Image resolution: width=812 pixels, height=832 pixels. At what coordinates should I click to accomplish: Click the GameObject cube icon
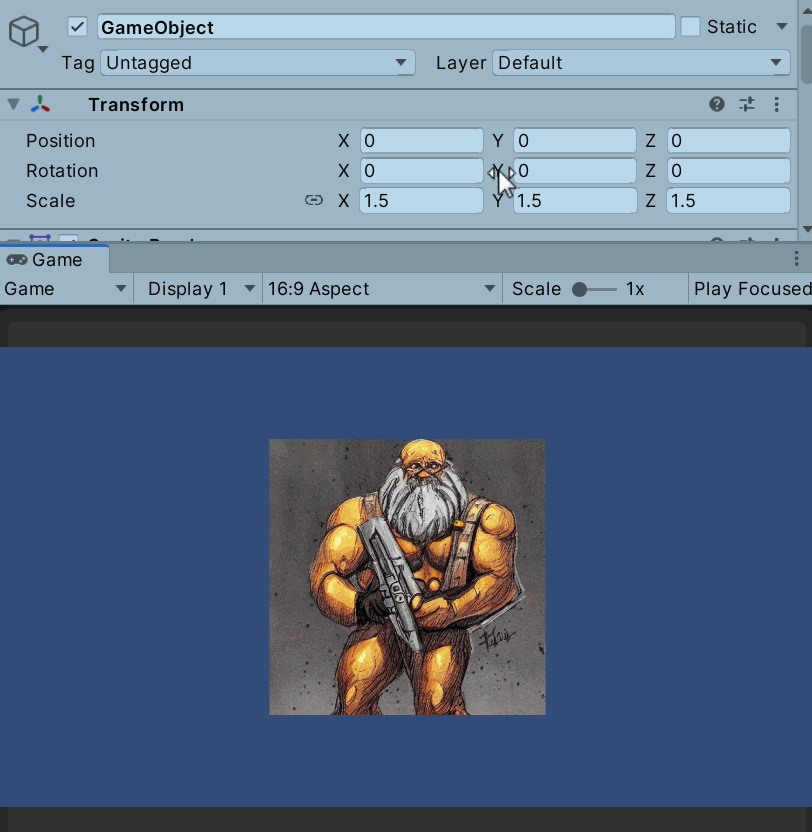tap(24, 31)
